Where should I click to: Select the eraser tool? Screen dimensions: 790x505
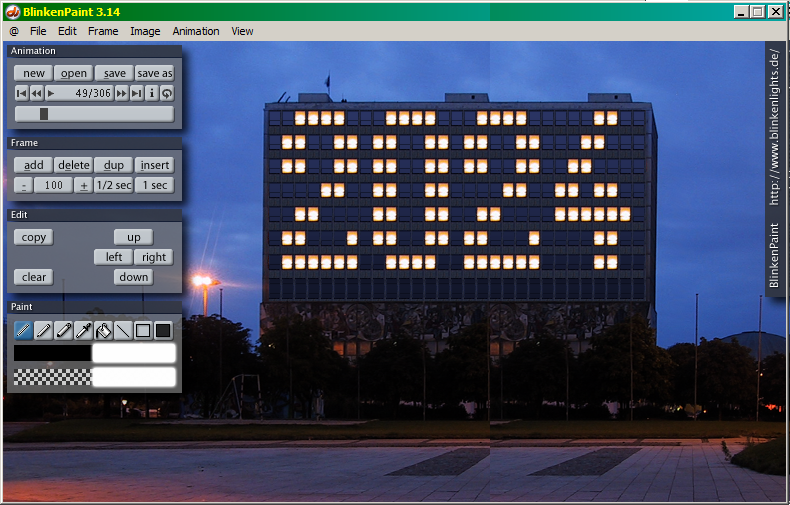[x=63, y=331]
